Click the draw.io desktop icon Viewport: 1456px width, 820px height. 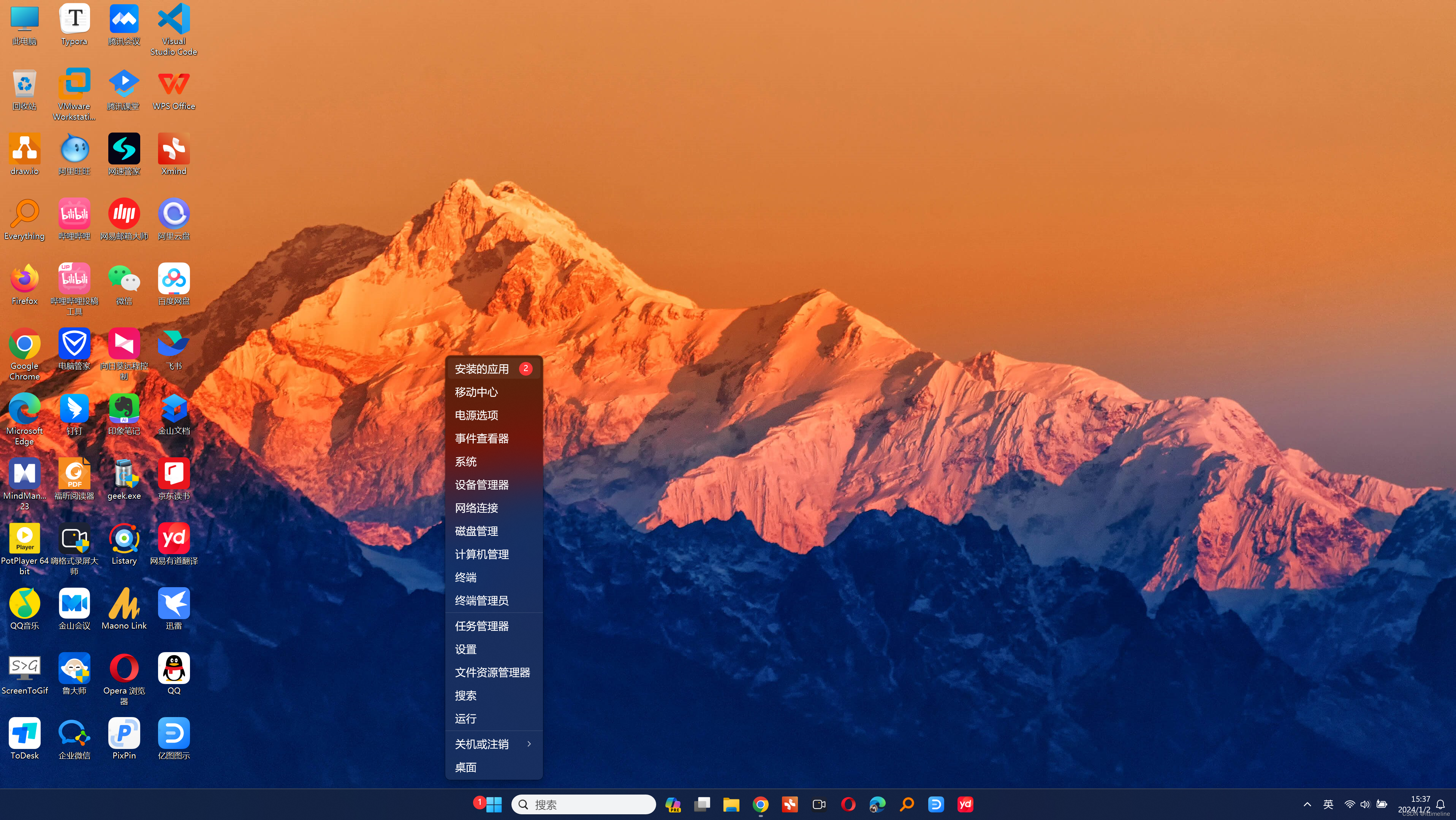[24, 154]
